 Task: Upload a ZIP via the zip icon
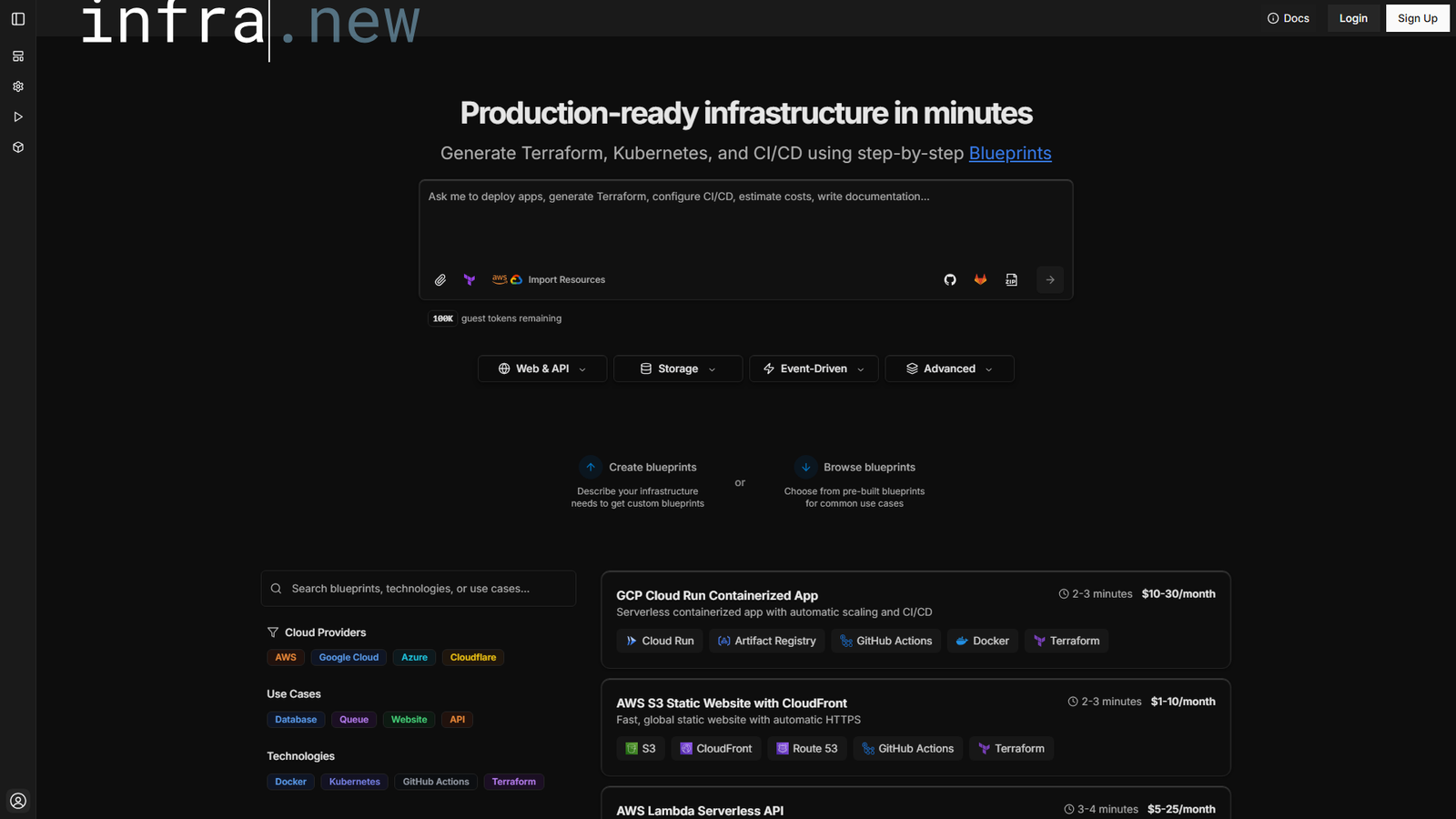click(x=1011, y=279)
